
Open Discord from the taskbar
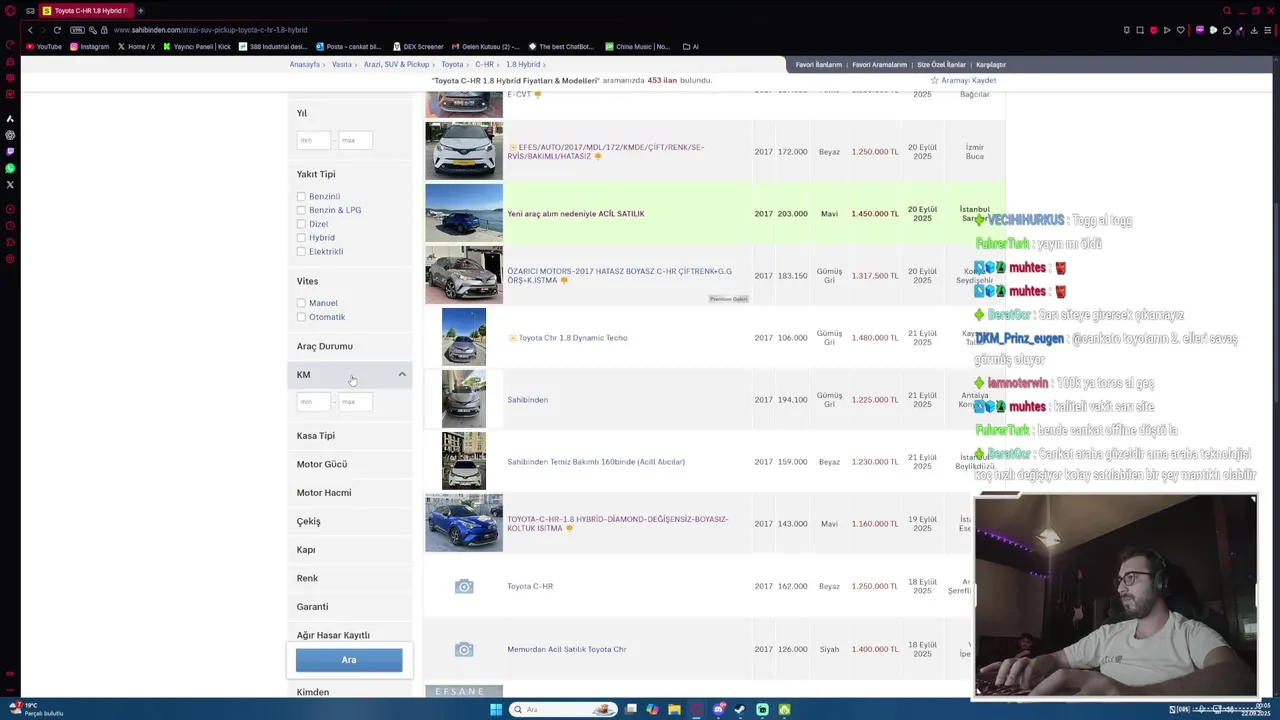718,710
